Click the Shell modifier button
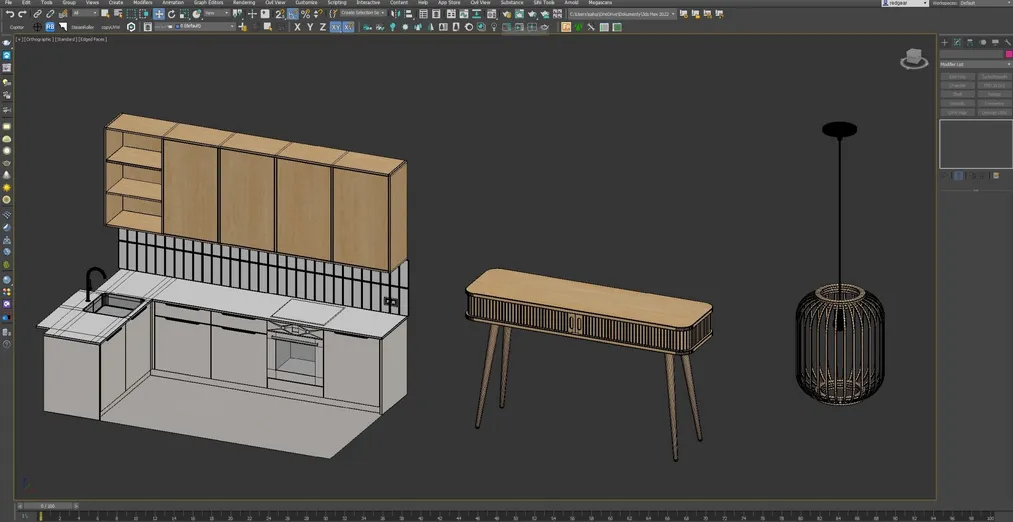 pos(957,94)
